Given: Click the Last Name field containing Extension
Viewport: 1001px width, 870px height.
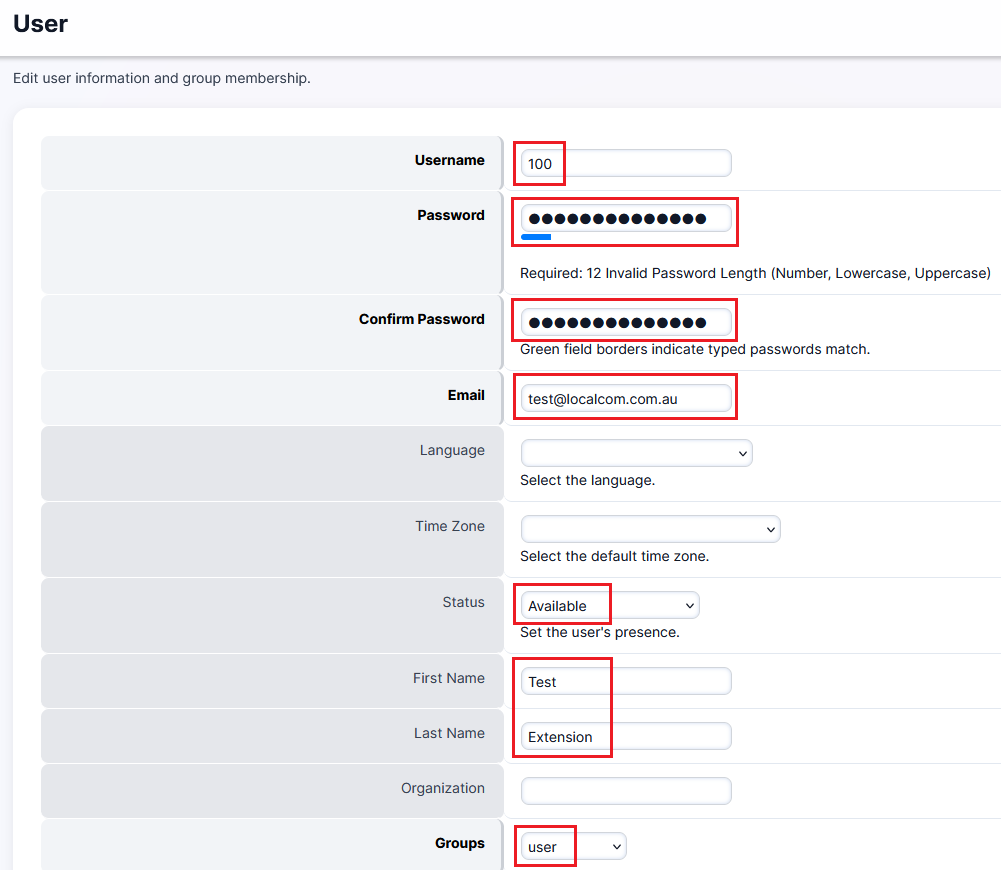Looking at the screenshot, I should pos(626,736).
